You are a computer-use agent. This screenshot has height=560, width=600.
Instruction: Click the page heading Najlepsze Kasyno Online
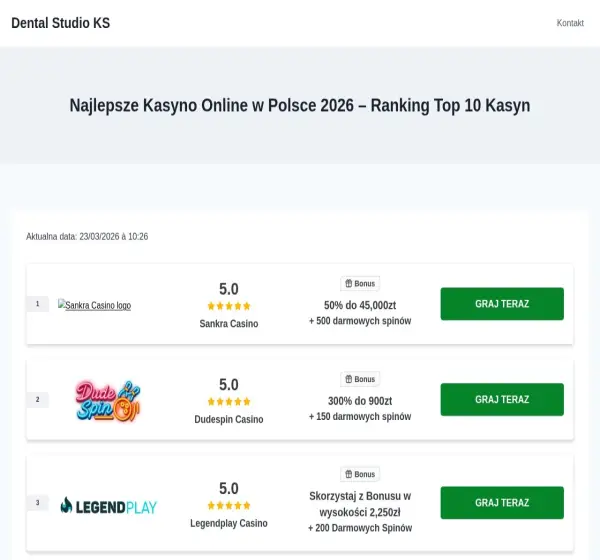(x=300, y=105)
